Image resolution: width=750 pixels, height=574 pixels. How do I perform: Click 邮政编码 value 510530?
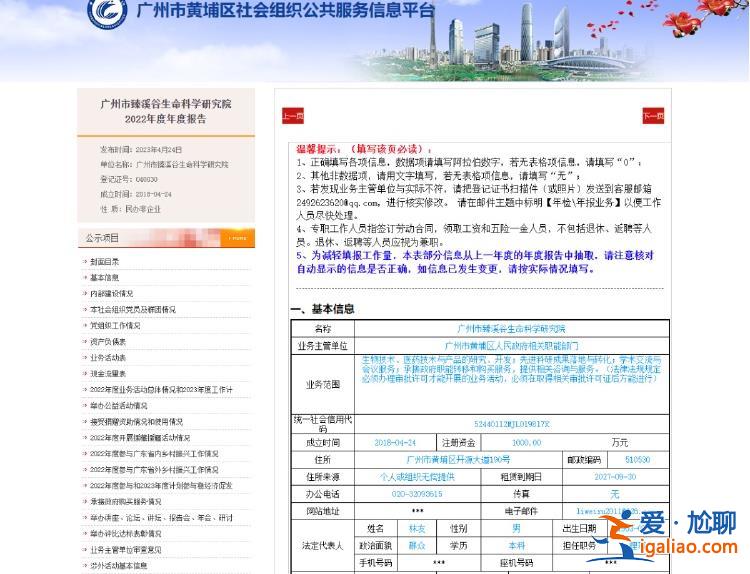(638, 460)
